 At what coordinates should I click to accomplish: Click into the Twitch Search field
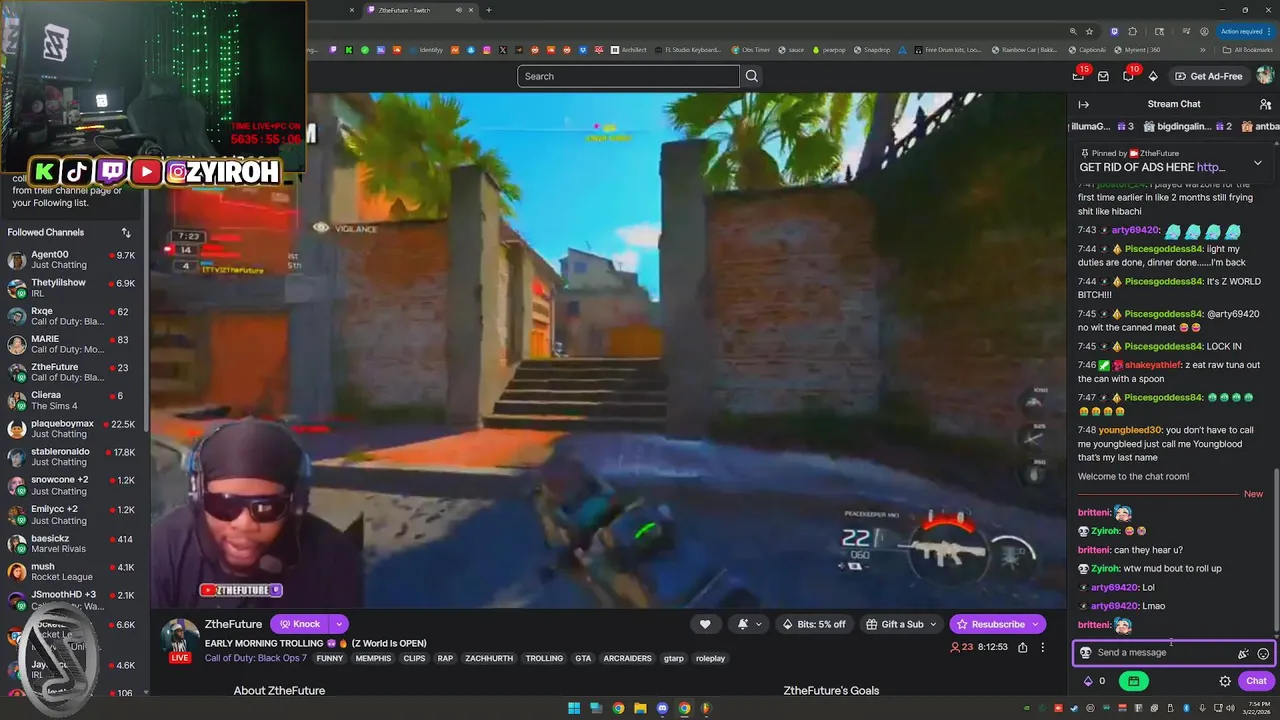(628, 76)
